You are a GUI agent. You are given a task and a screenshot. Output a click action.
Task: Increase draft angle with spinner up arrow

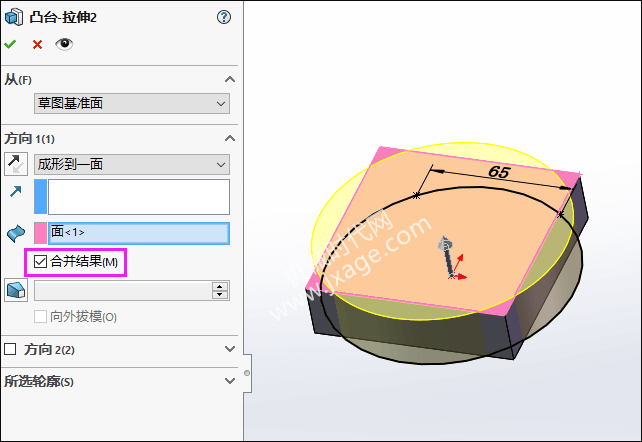(220, 286)
